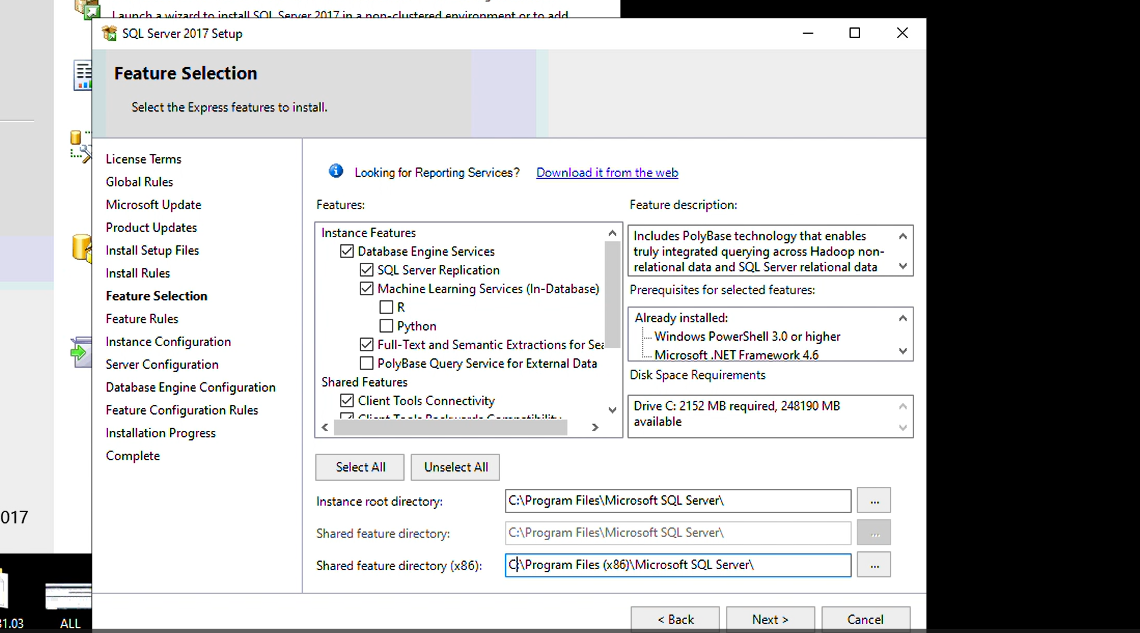Toggle Machine Learning Services (In-Database) checkbox
Viewport: 1140px width, 633px height.
coord(366,289)
